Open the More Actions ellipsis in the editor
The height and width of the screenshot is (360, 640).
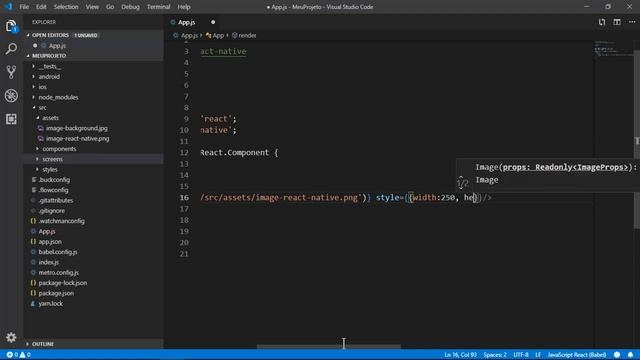click(632, 22)
